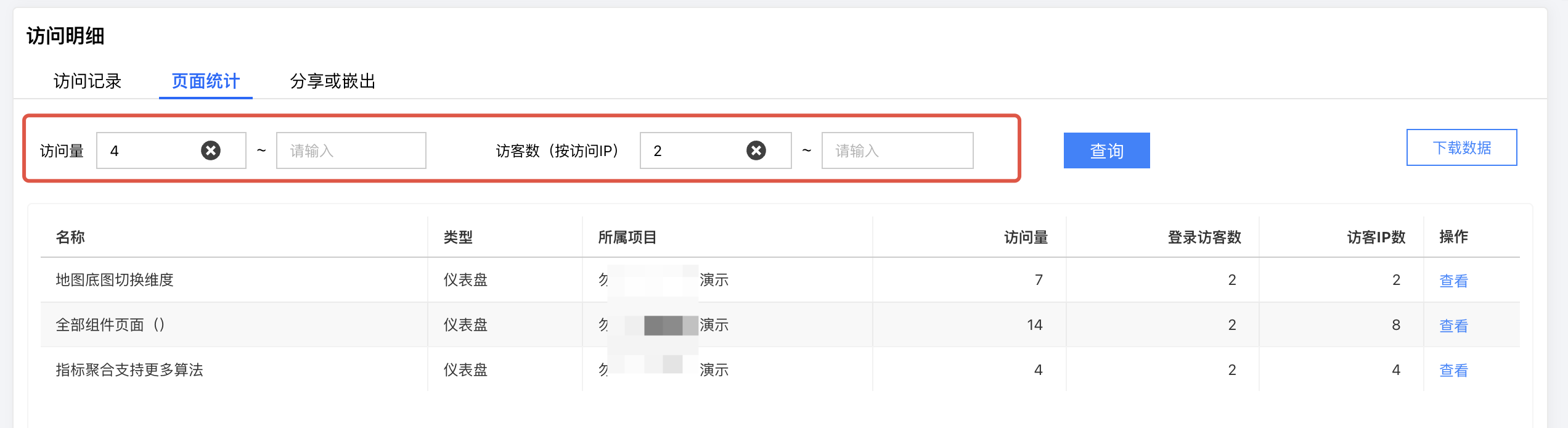Click the 访客数 maximum input field
This screenshot has height=428, width=1568.
click(x=897, y=150)
